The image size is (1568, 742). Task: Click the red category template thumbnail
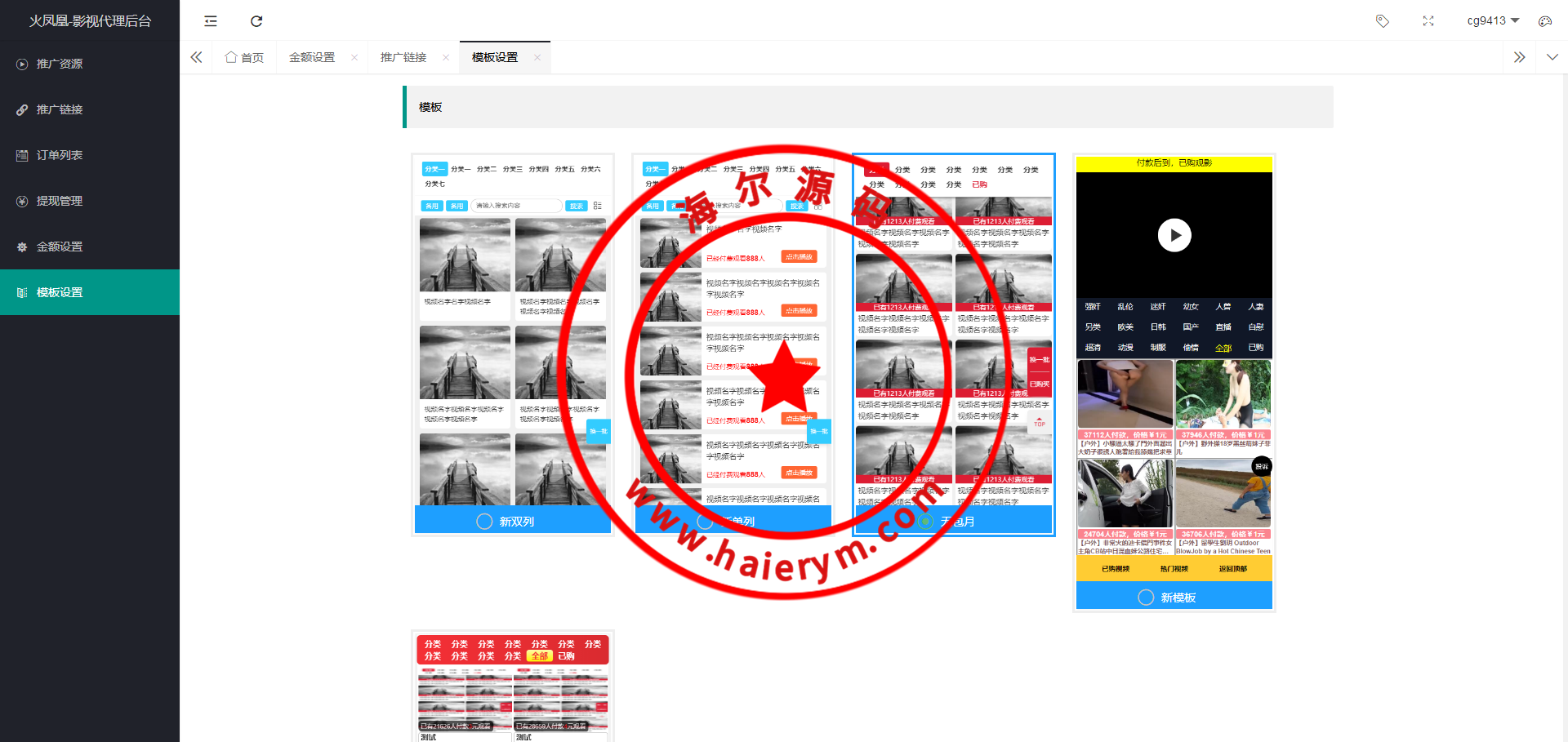(513, 687)
